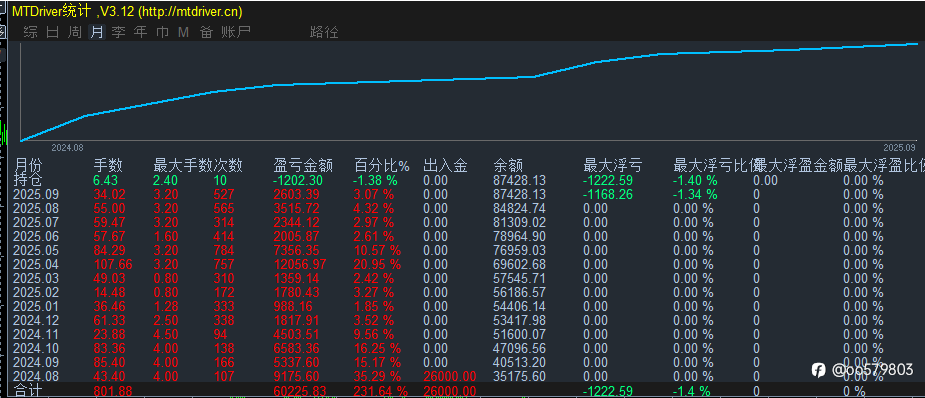This screenshot has width=925, height=398.
Task: Select the 2025.07 month row label
Action: 35,223
